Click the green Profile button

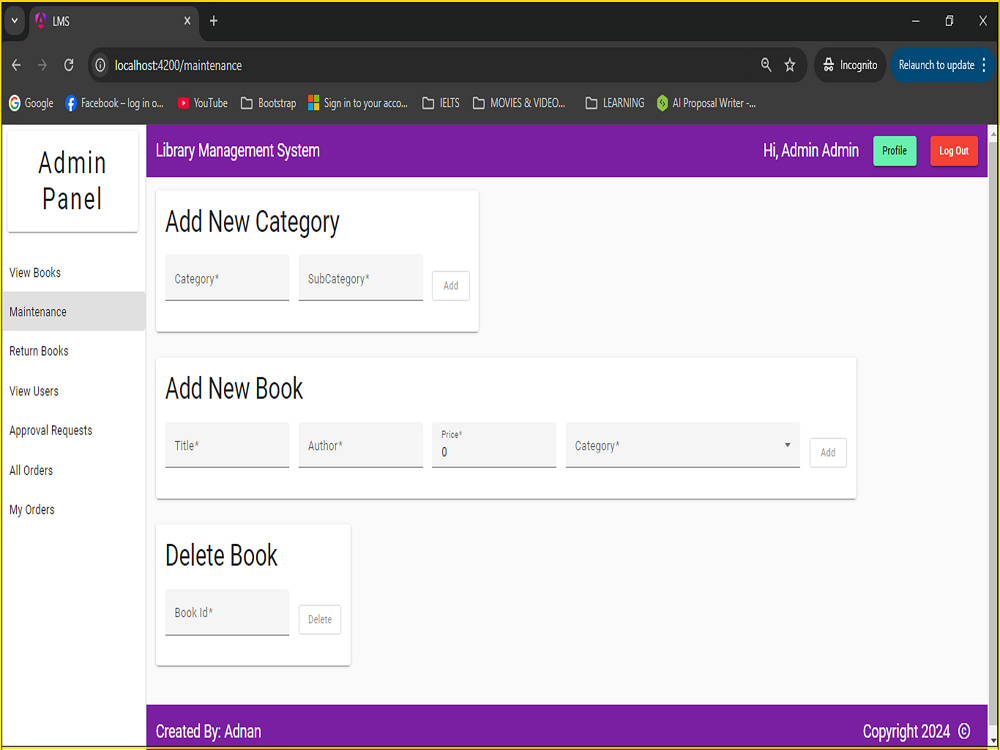(894, 151)
